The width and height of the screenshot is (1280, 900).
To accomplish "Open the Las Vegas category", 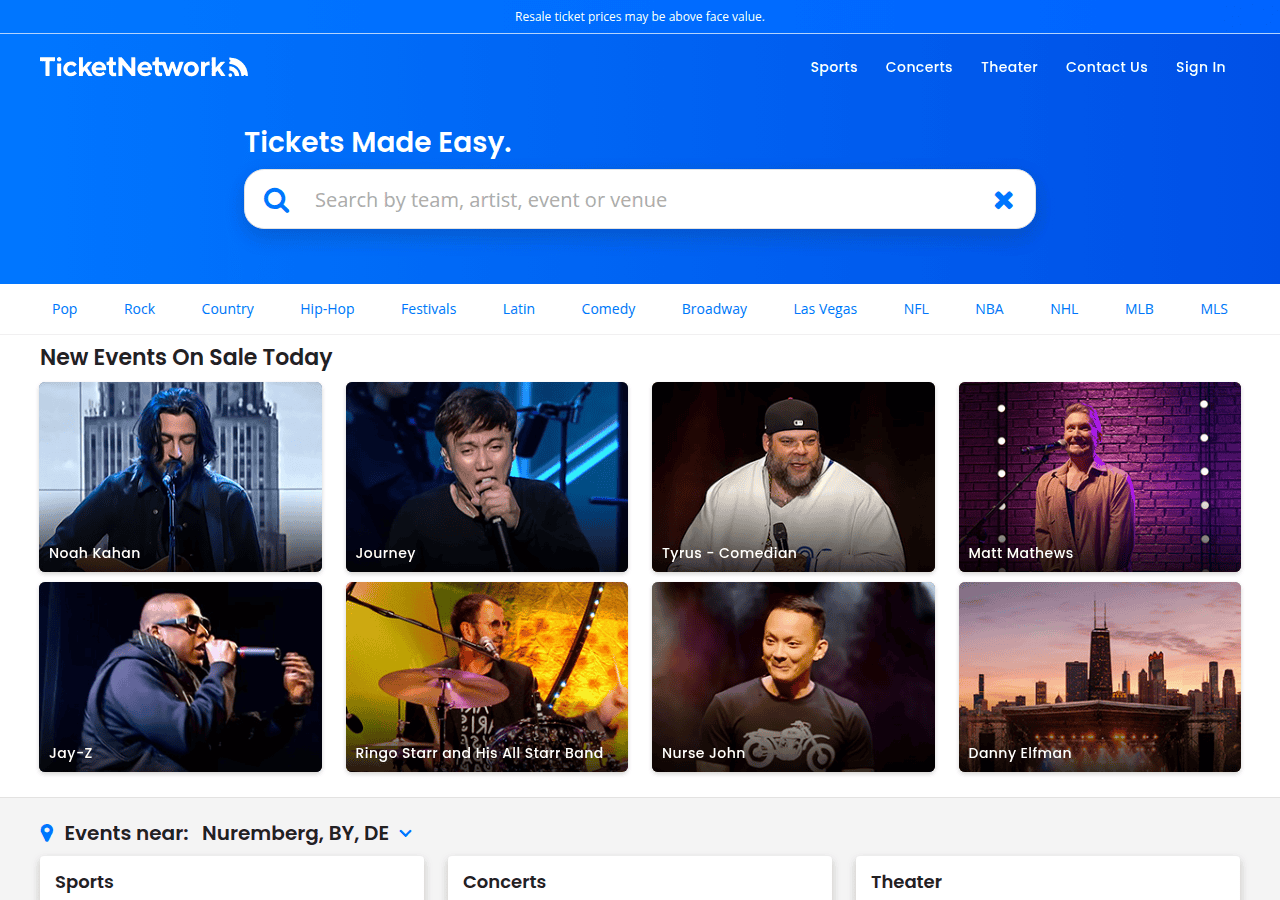I will coord(826,309).
